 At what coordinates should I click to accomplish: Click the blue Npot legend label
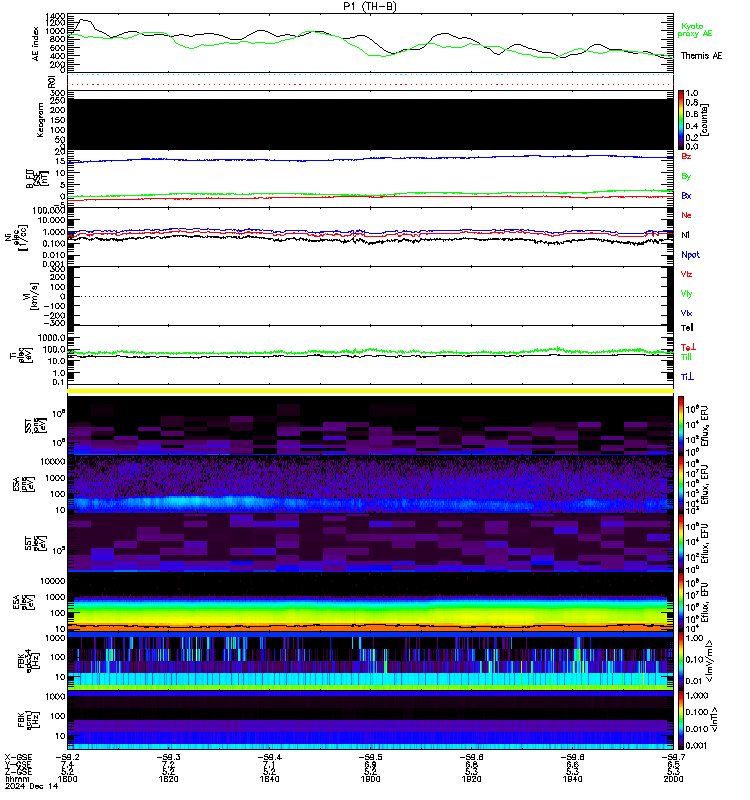[690, 255]
